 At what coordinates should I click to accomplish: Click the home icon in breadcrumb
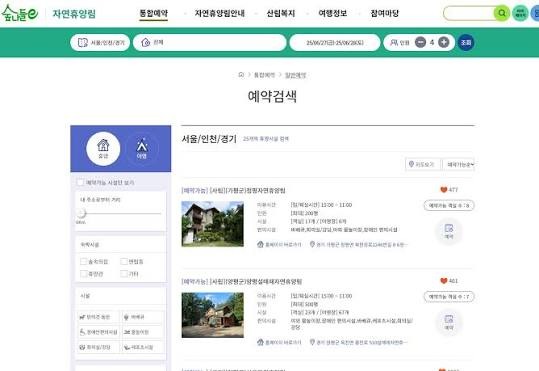(x=241, y=75)
